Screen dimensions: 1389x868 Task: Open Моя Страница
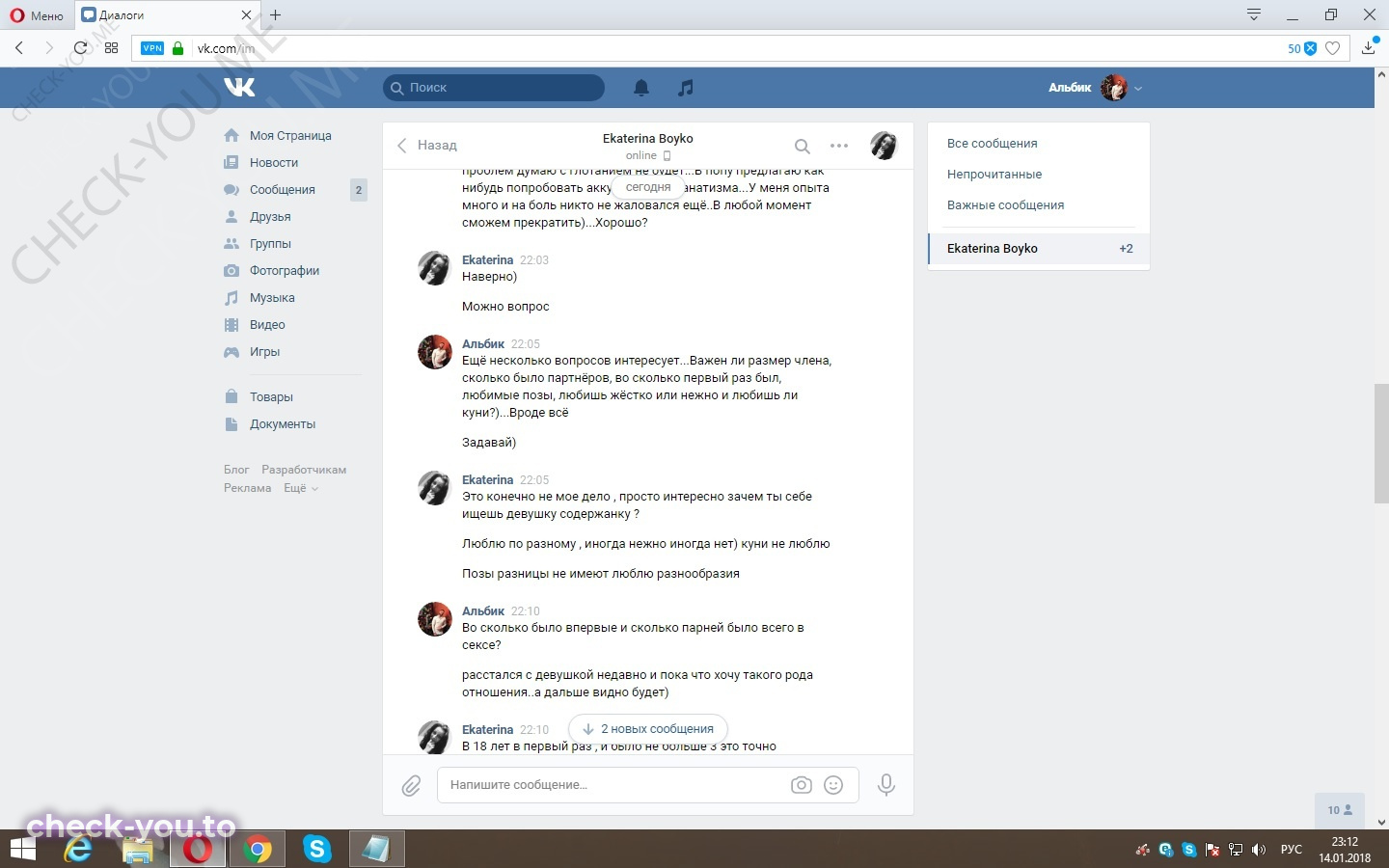click(290, 136)
